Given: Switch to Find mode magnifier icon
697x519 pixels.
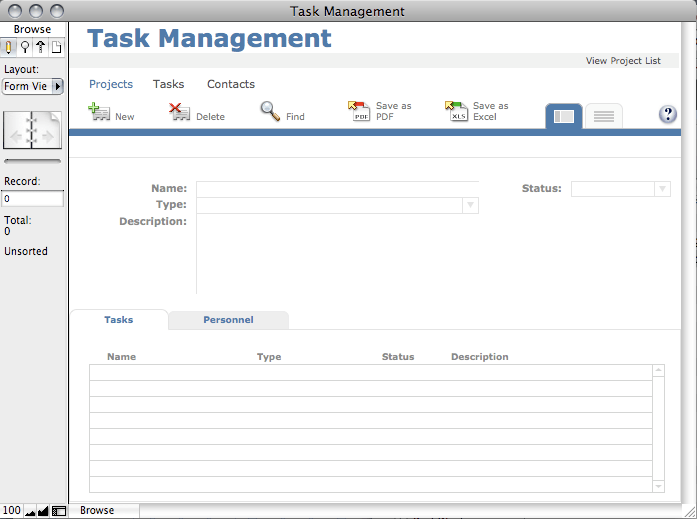Looking at the screenshot, I should click(25, 47).
